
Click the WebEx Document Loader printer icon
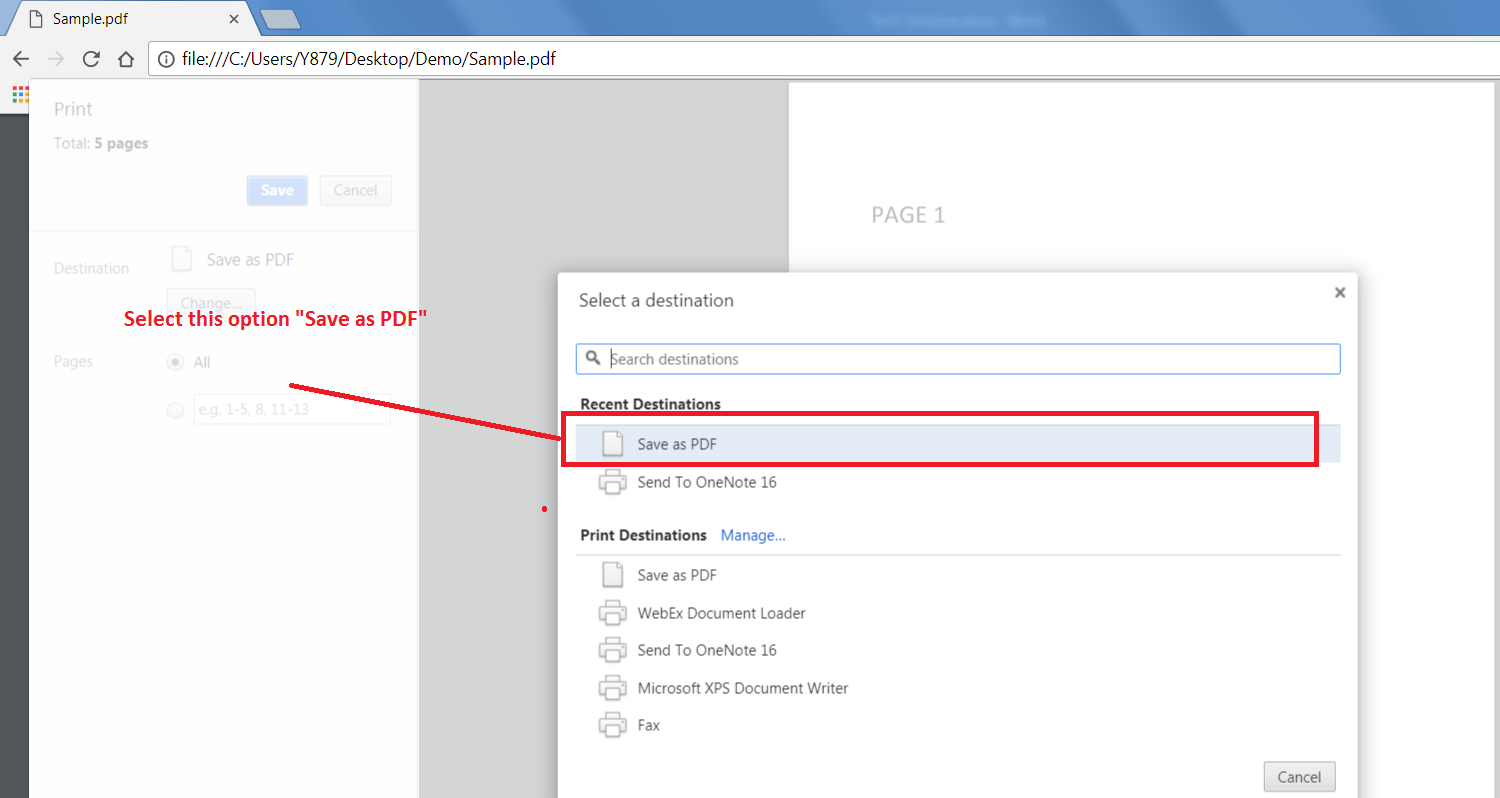pos(612,612)
